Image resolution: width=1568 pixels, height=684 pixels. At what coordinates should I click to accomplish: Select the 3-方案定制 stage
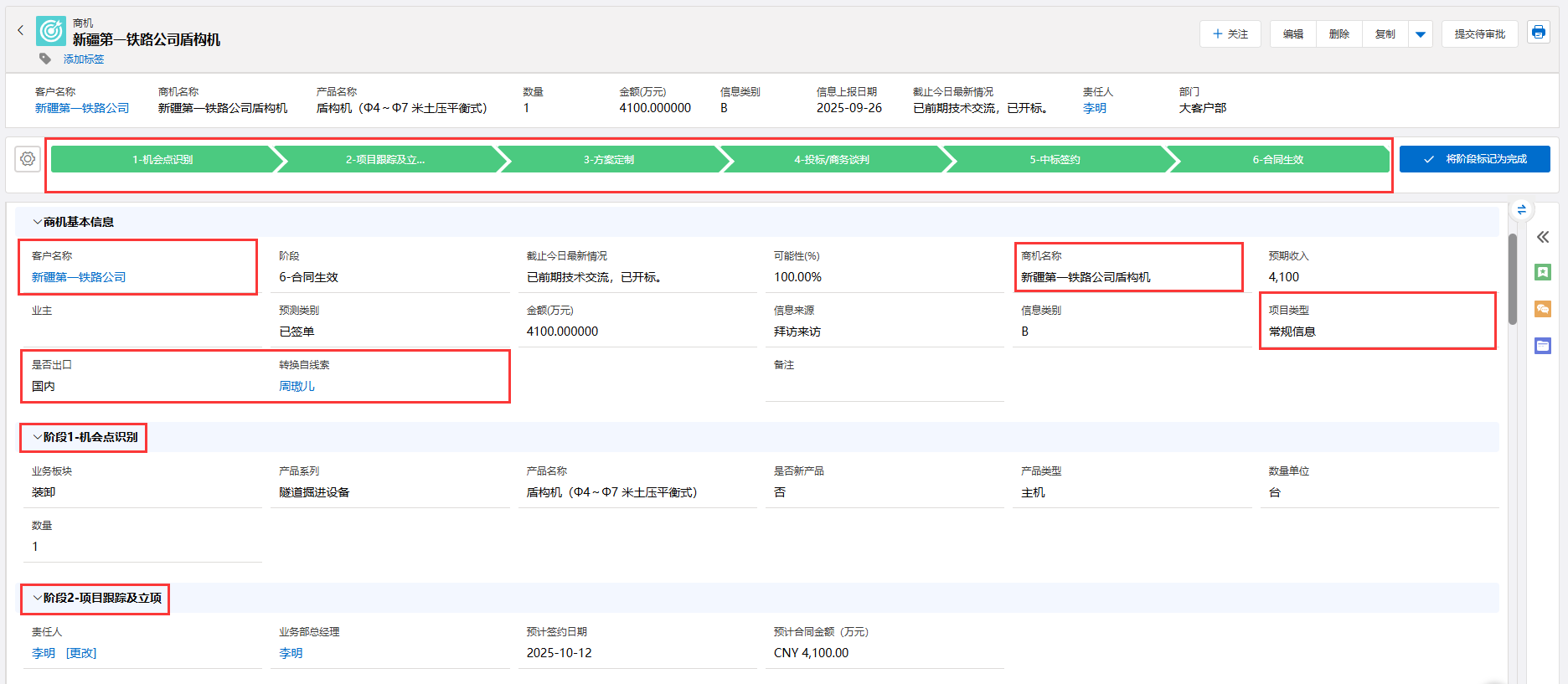point(609,159)
